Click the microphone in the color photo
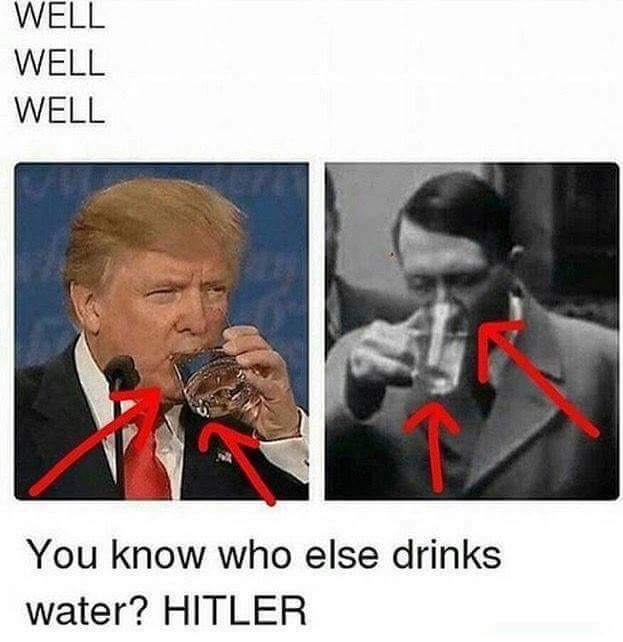 pos(120,373)
